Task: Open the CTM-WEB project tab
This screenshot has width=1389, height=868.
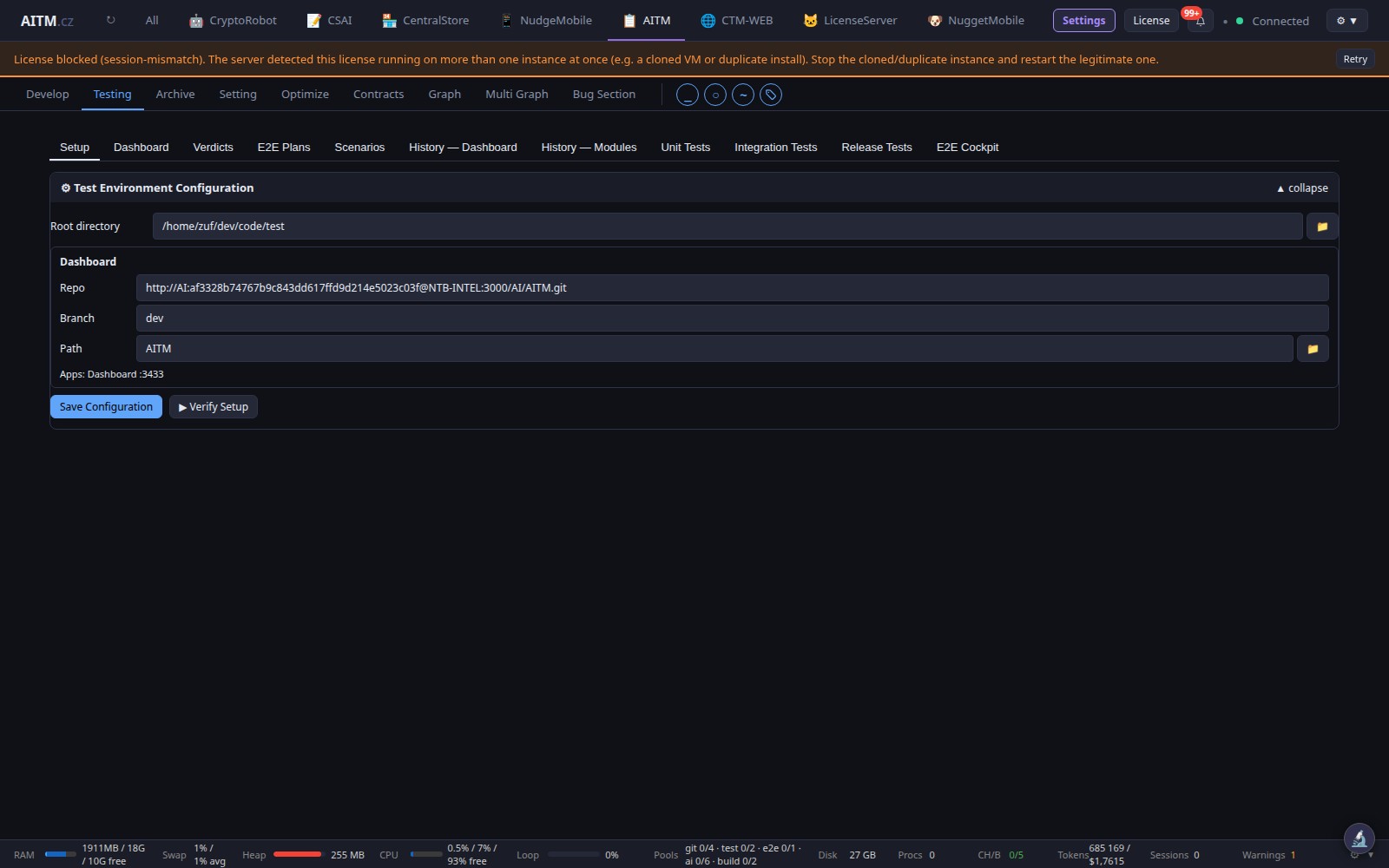Action: tap(736, 20)
